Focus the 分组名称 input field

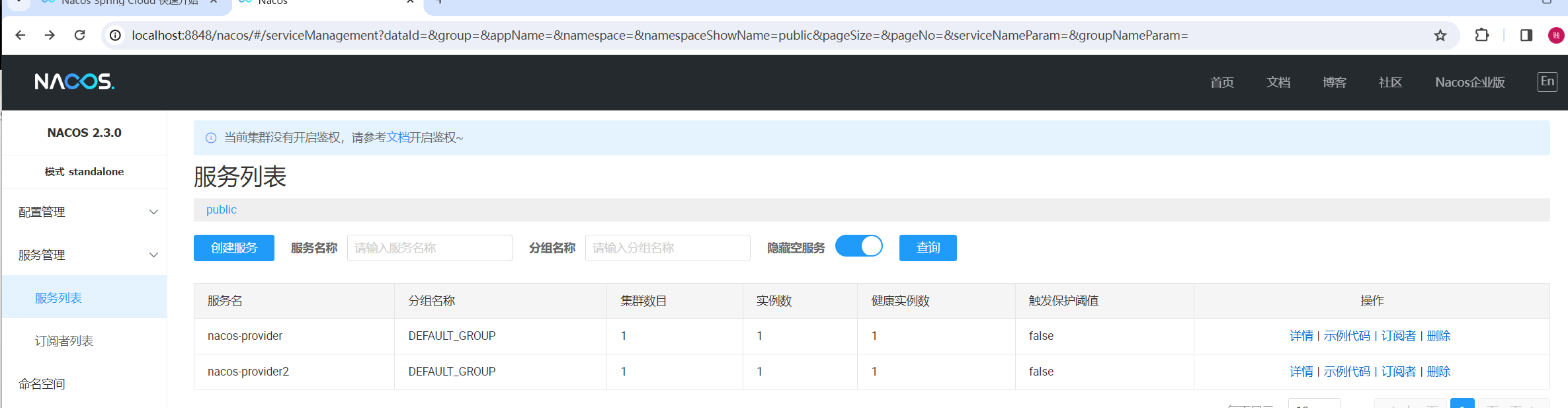tap(668, 248)
